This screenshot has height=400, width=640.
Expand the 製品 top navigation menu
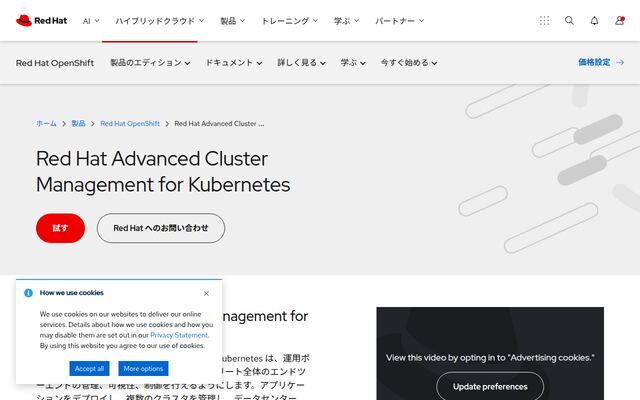click(232, 21)
